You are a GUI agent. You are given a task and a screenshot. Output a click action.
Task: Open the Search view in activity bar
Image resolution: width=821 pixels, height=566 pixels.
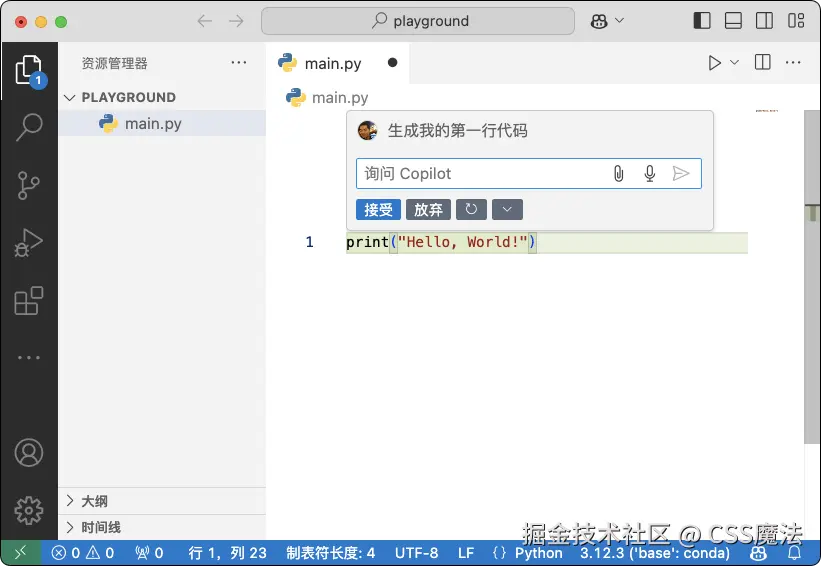point(29,127)
